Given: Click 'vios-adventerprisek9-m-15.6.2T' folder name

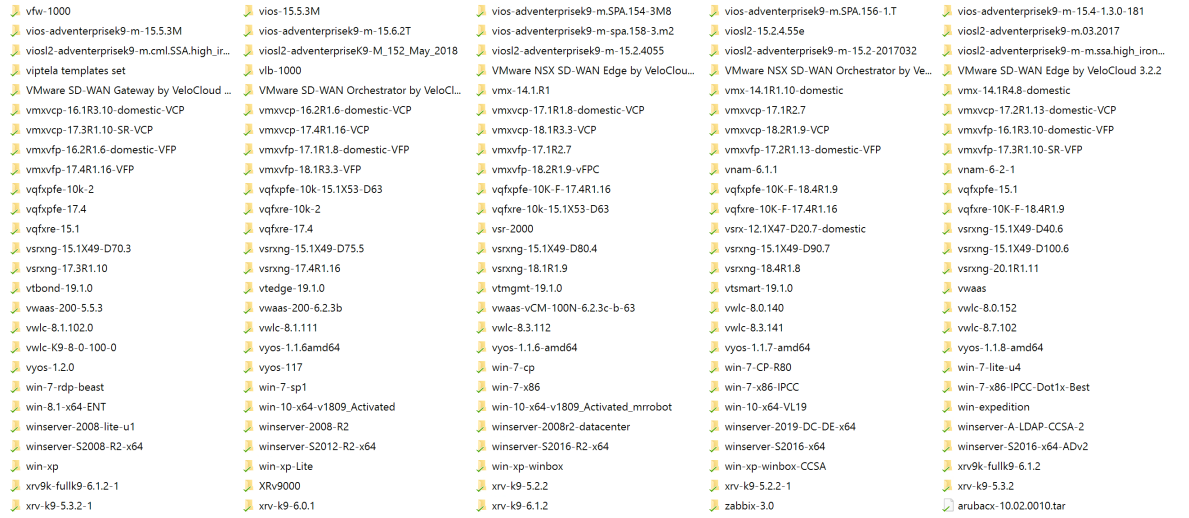Looking at the screenshot, I should (x=334, y=31).
